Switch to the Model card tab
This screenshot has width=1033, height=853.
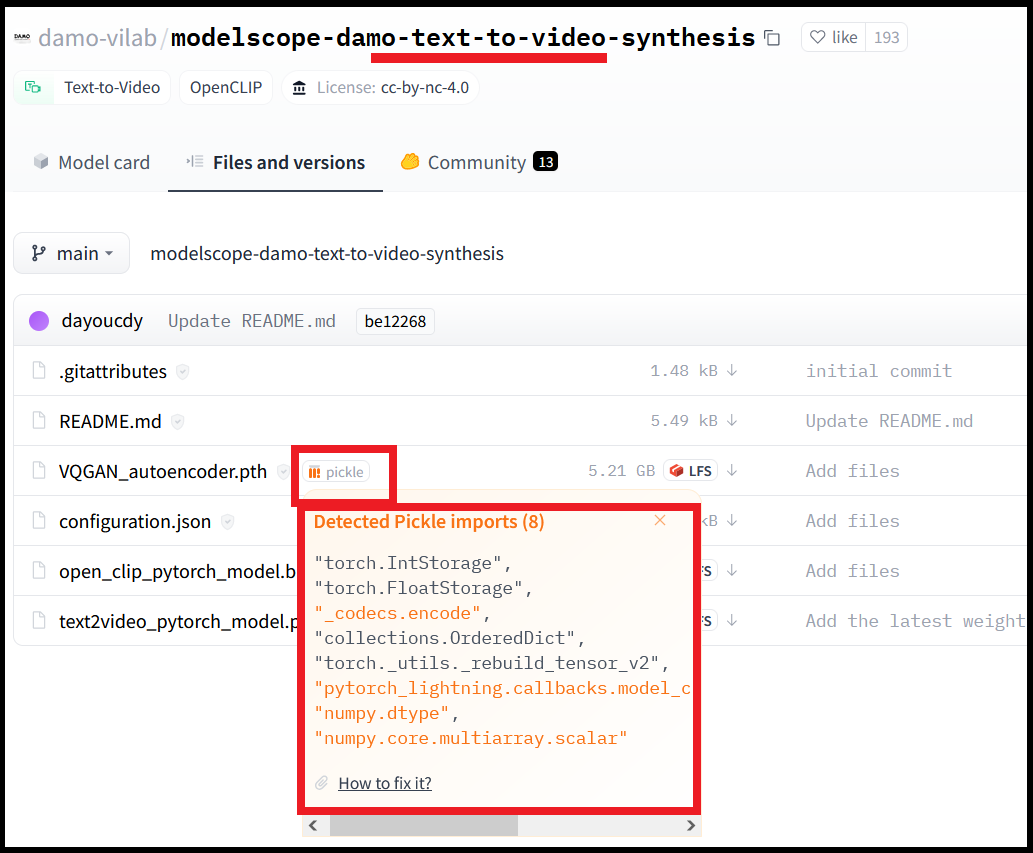coord(92,162)
